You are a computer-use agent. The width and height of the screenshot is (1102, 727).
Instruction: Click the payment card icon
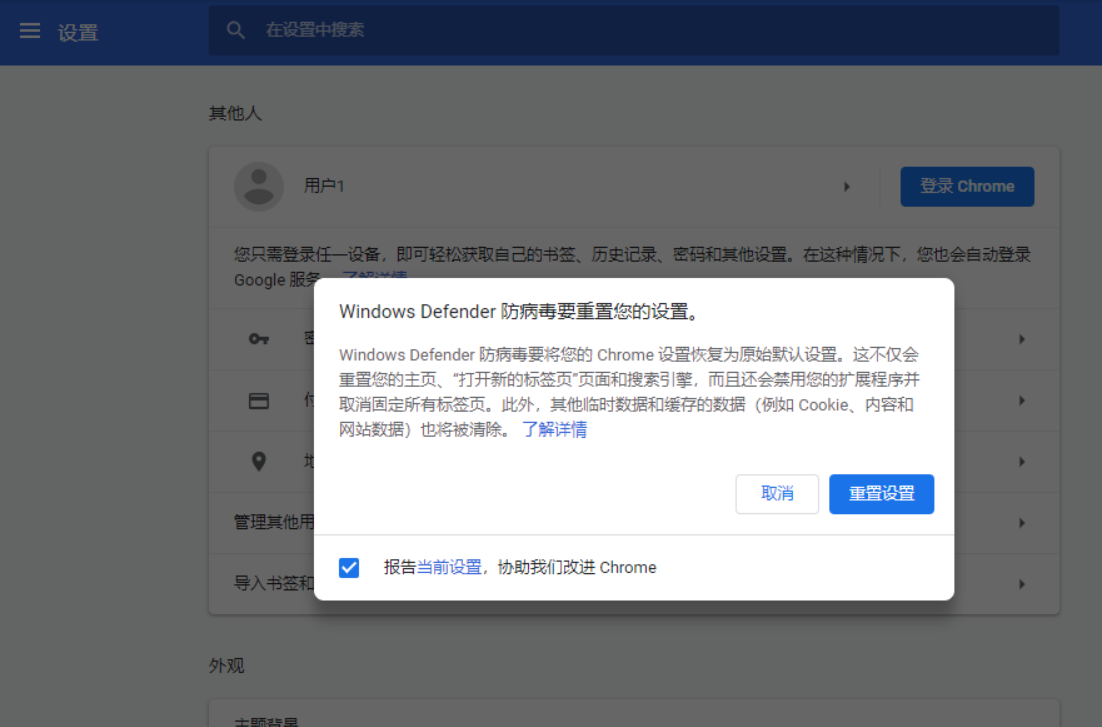click(x=259, y=401)
